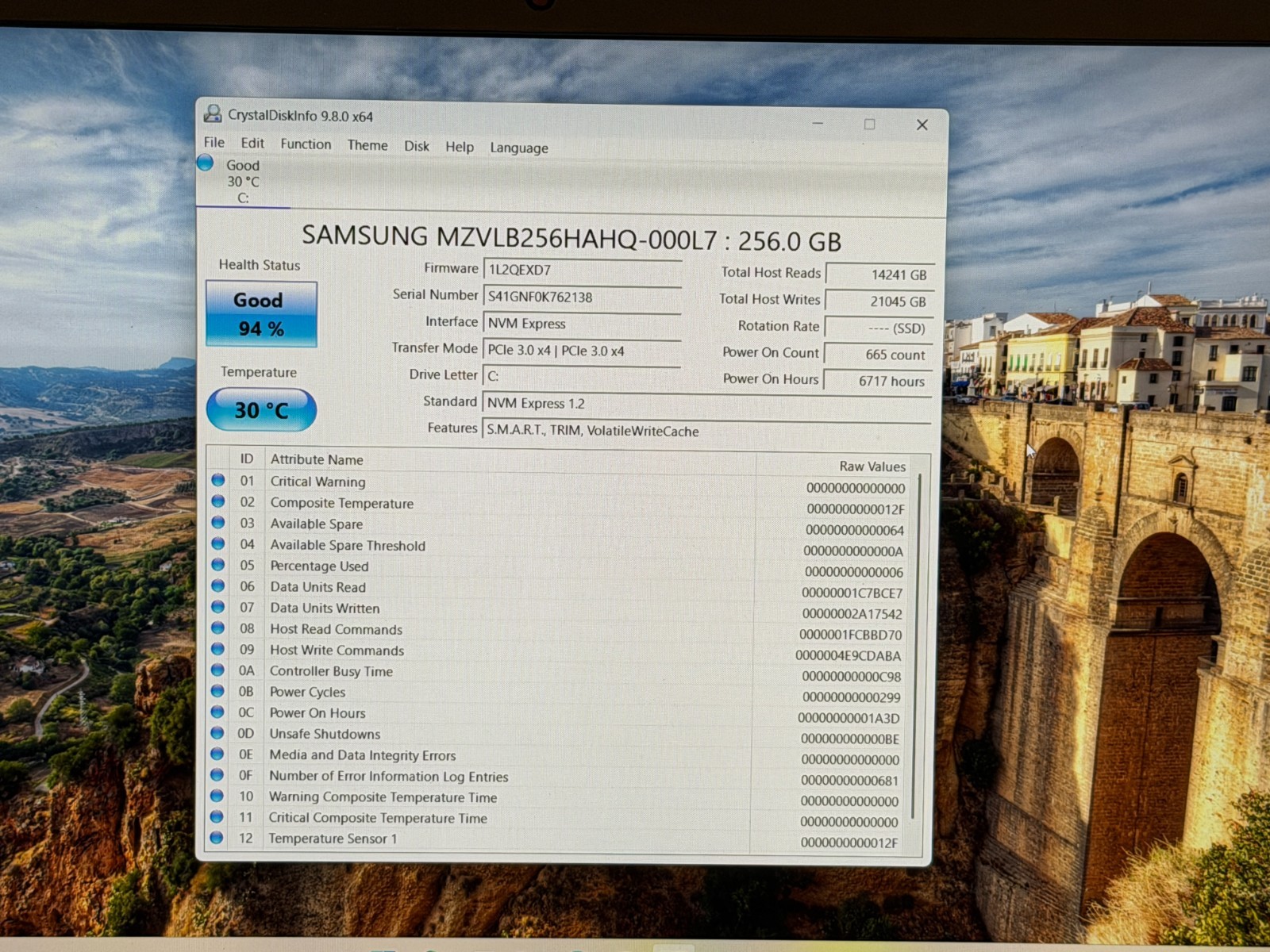Screen dimensions: 1270x952
Task: Click raw value 0000001C7BCE7 for Data Units Read
Action: pyautogui.click(x=852, y=593)
